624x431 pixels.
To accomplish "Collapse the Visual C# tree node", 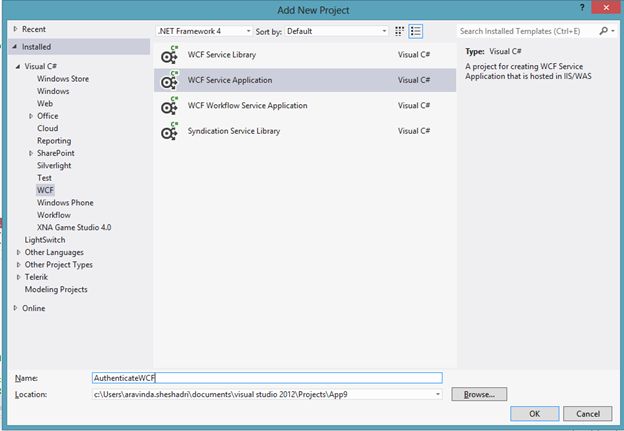I will (18, 66).
